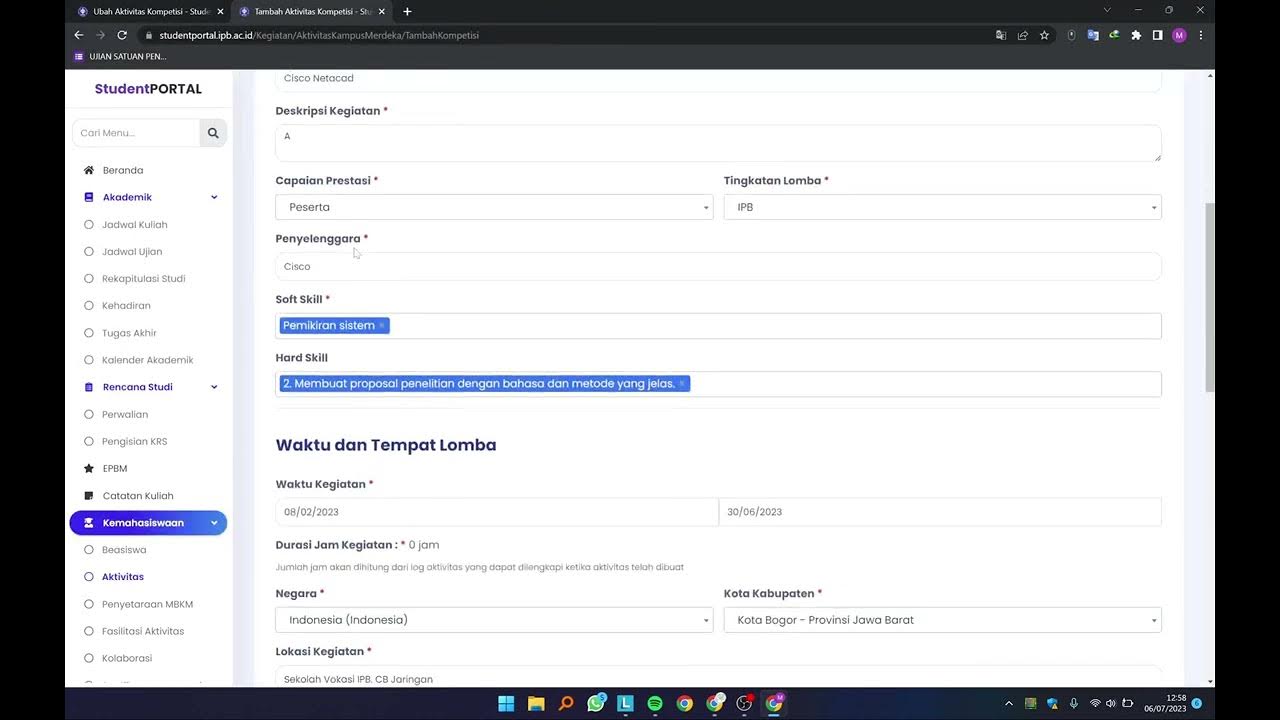Click the purple M profile avatar
1280x720 pixels.
pos(1179,35)
